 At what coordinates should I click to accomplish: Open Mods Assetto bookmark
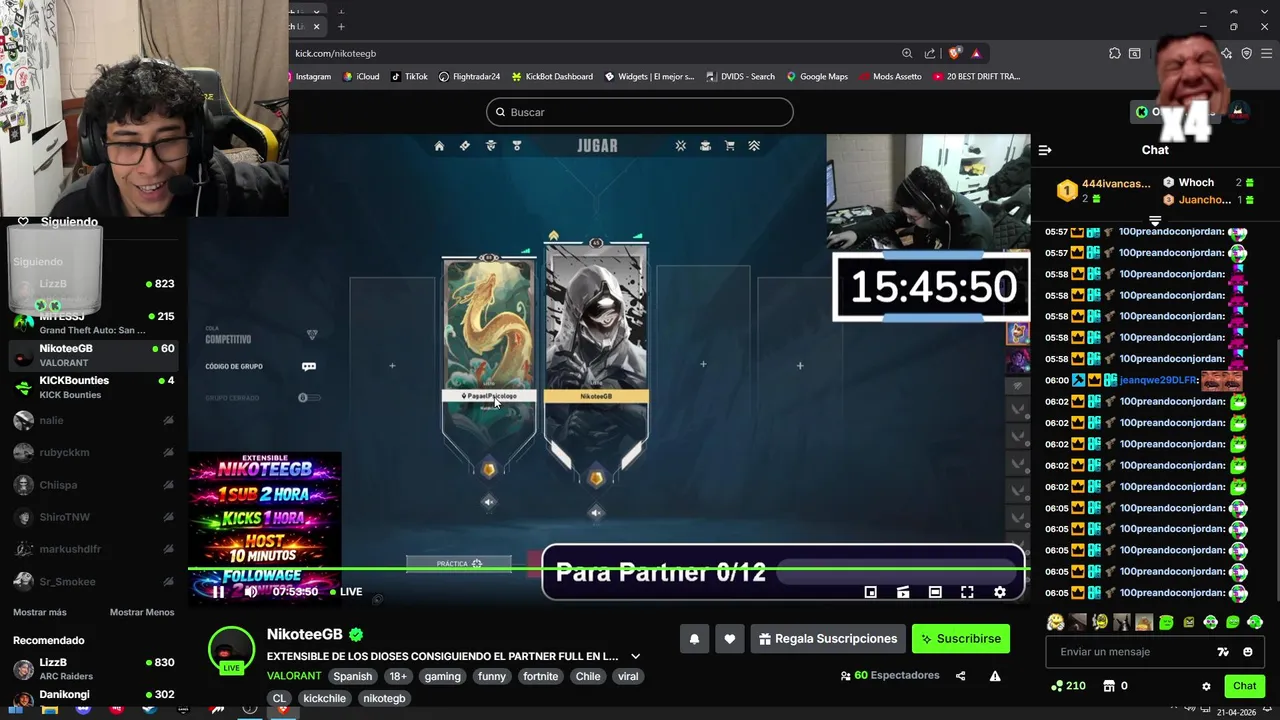point(890,76)
